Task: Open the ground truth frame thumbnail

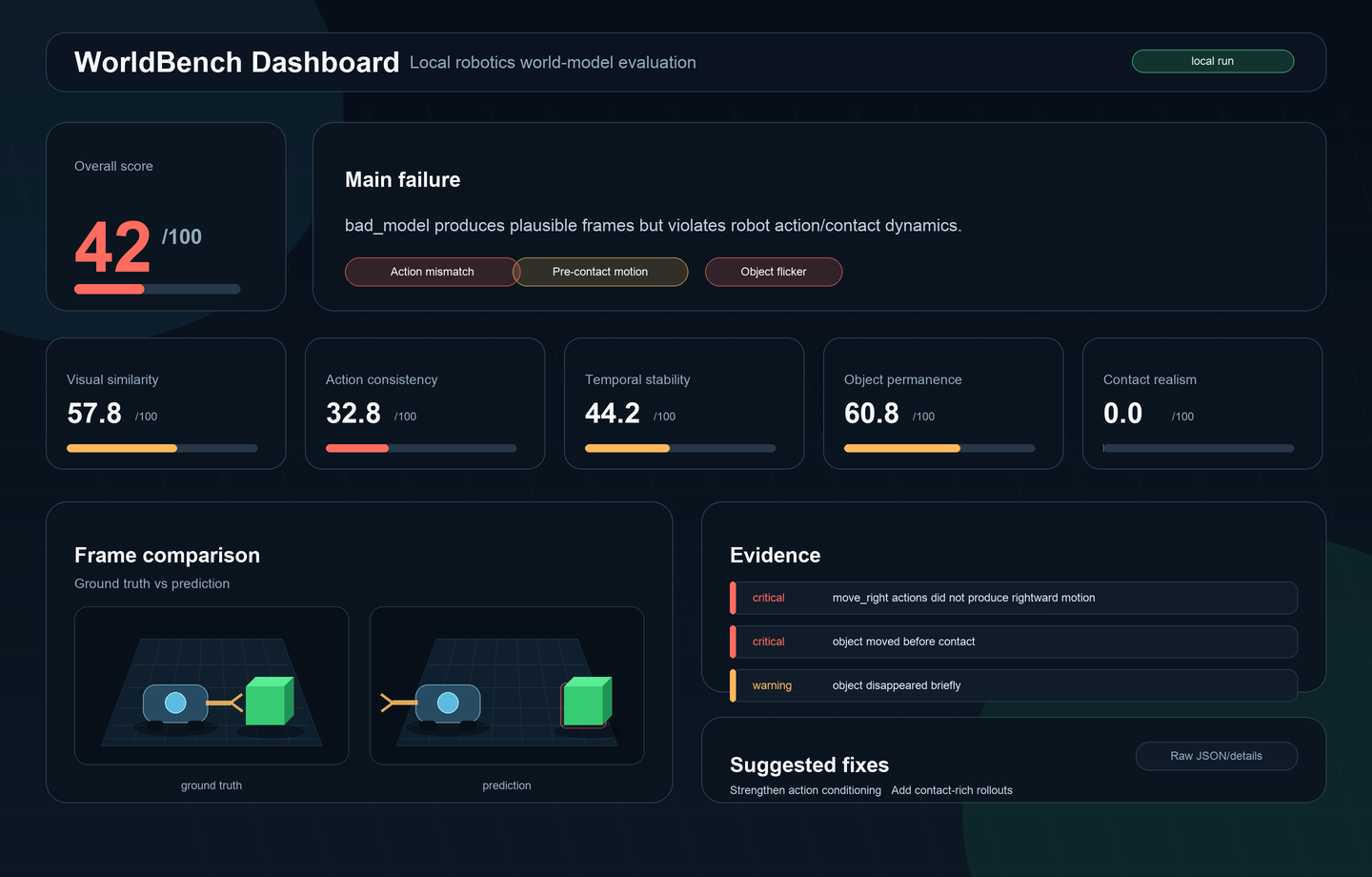Action: point(212,685)
